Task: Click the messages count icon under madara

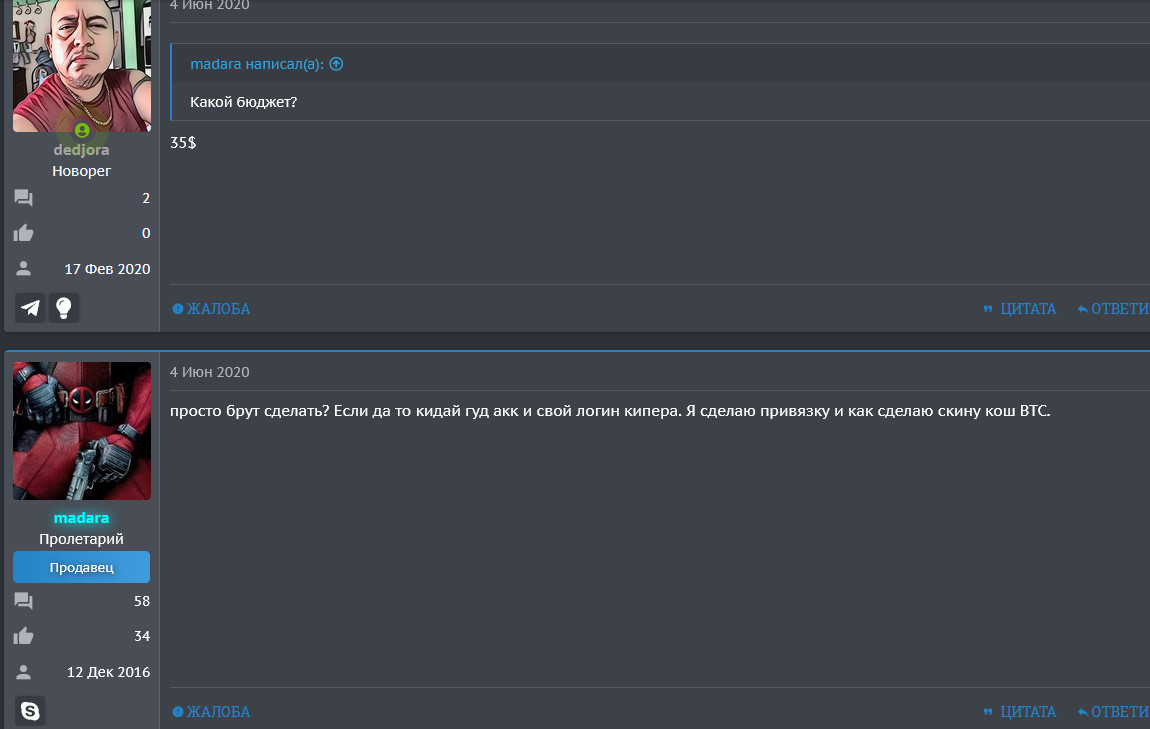Action: [x=24, y=601]
